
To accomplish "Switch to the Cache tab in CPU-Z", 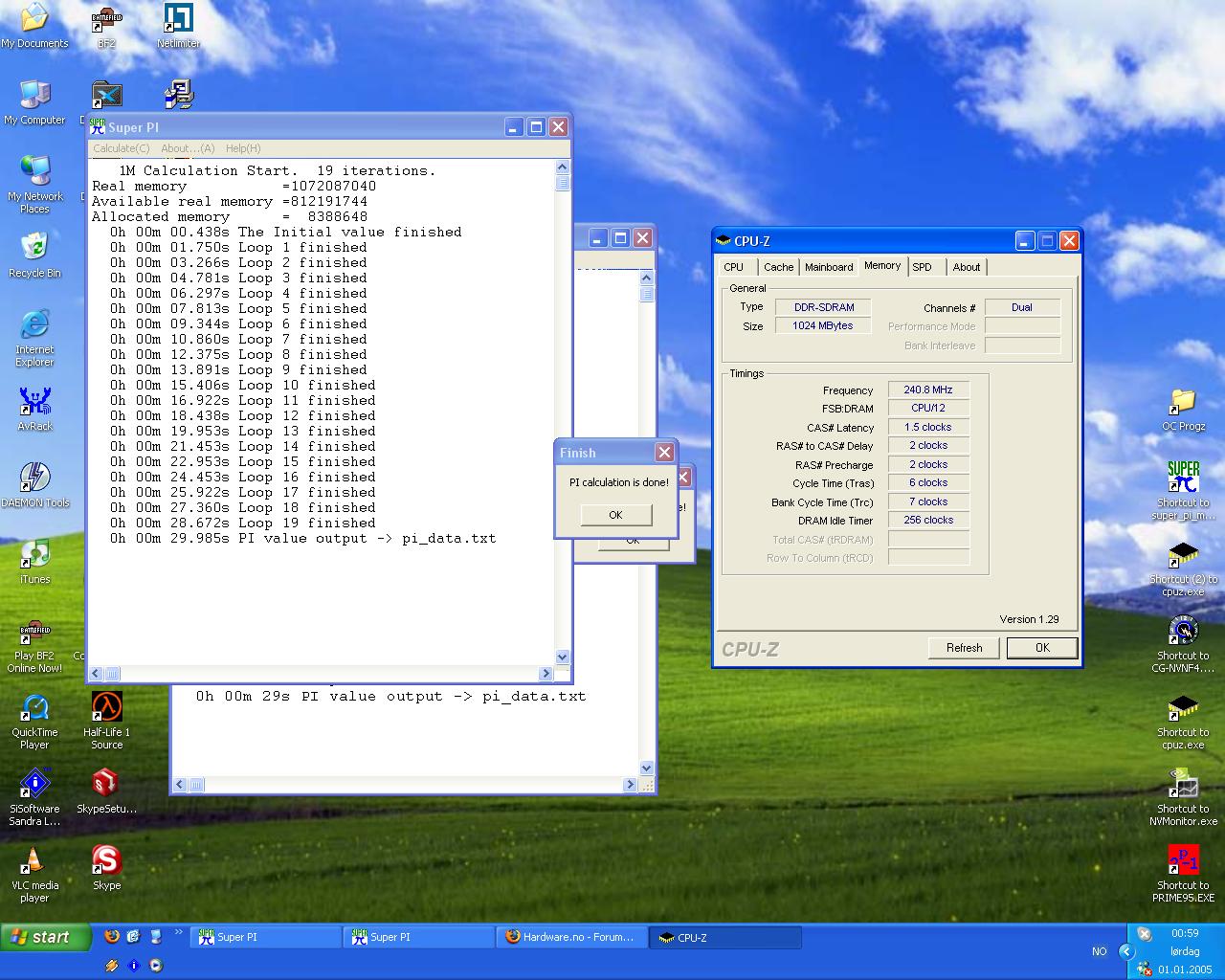I will (779, 267).
